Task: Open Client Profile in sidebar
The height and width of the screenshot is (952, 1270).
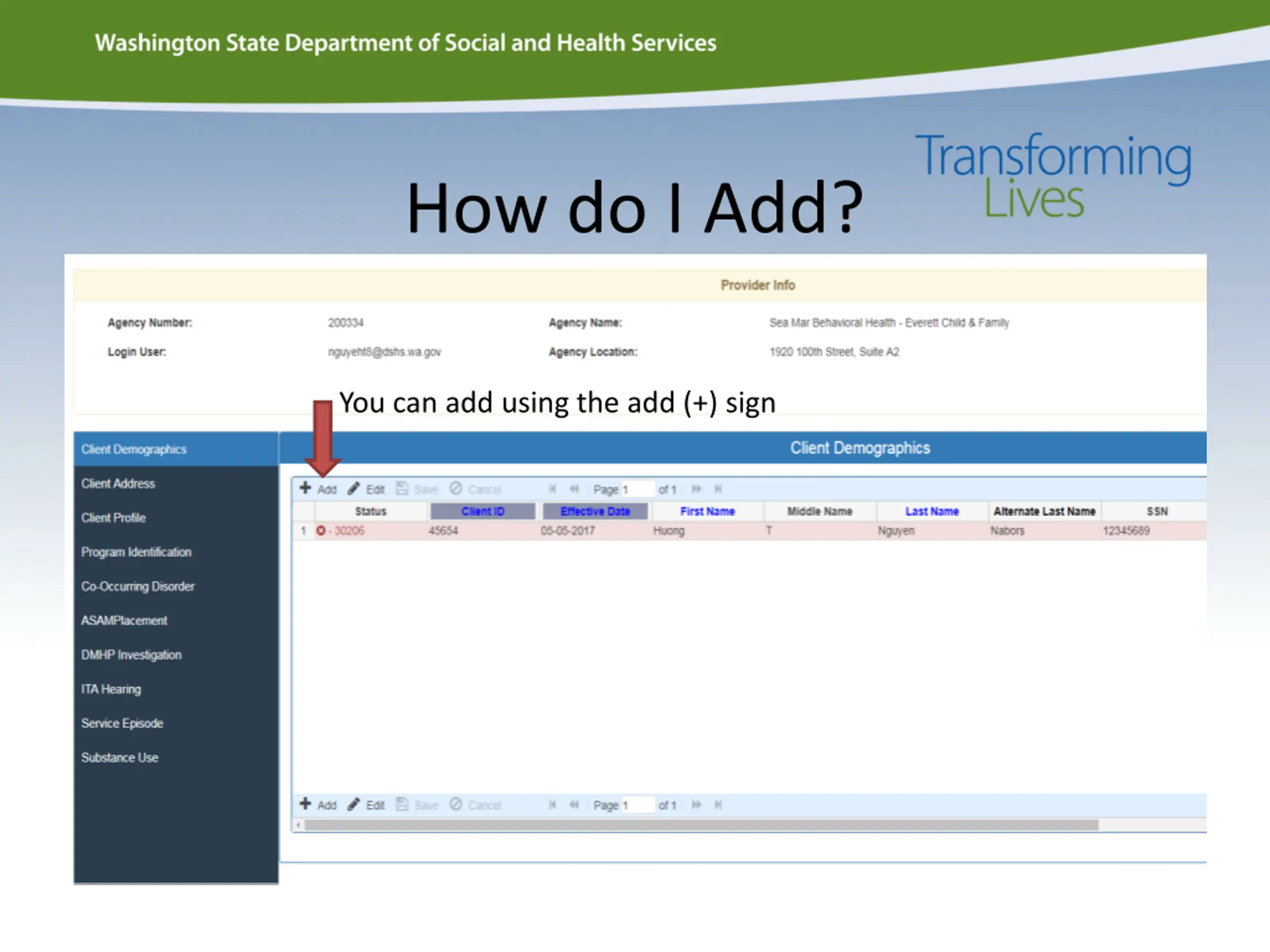Action: 176,518
